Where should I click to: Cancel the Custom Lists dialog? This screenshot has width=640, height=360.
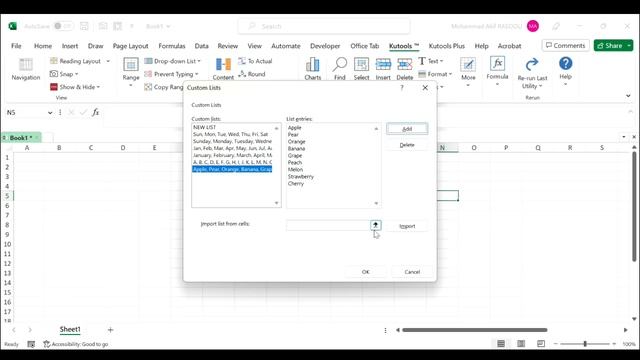click(x=412, y=271)
